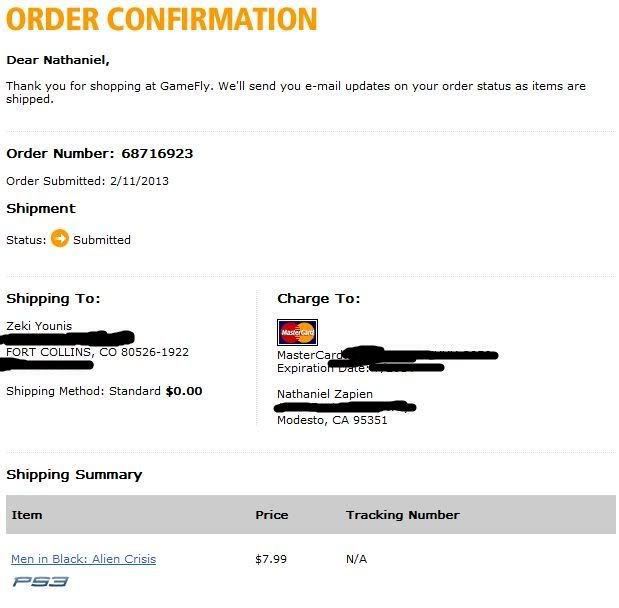Select the order number 68716923
619x608 pixels.
(x=157, y=154)
